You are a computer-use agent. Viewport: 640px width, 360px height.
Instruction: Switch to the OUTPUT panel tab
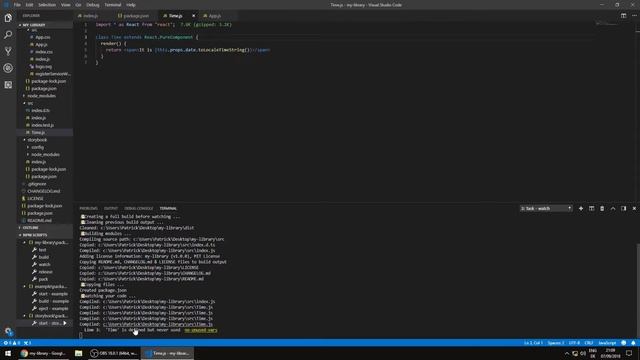click(111, 209)
